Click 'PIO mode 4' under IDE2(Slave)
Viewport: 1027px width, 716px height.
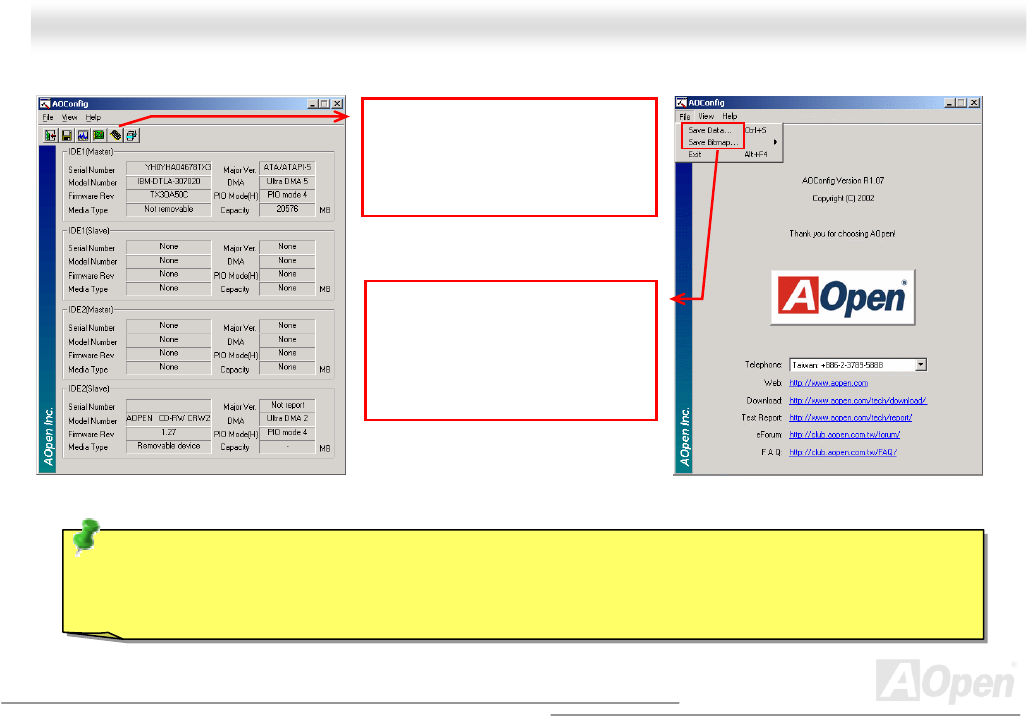pyautogui.click(x=288, y=432)
